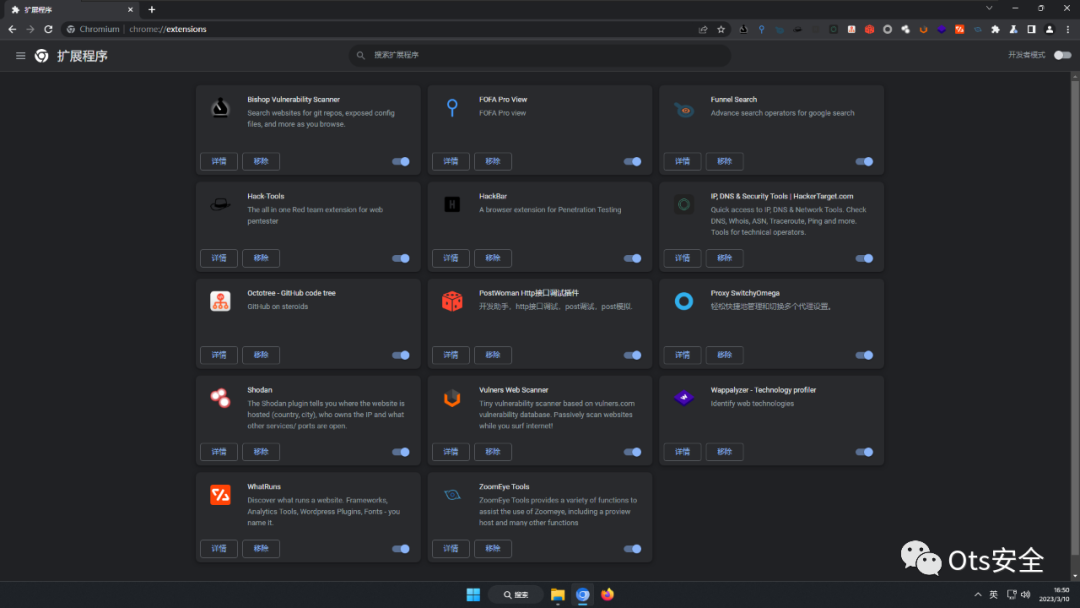
Task: Turn off HackBar extension toggle
Action: point(632,258)
